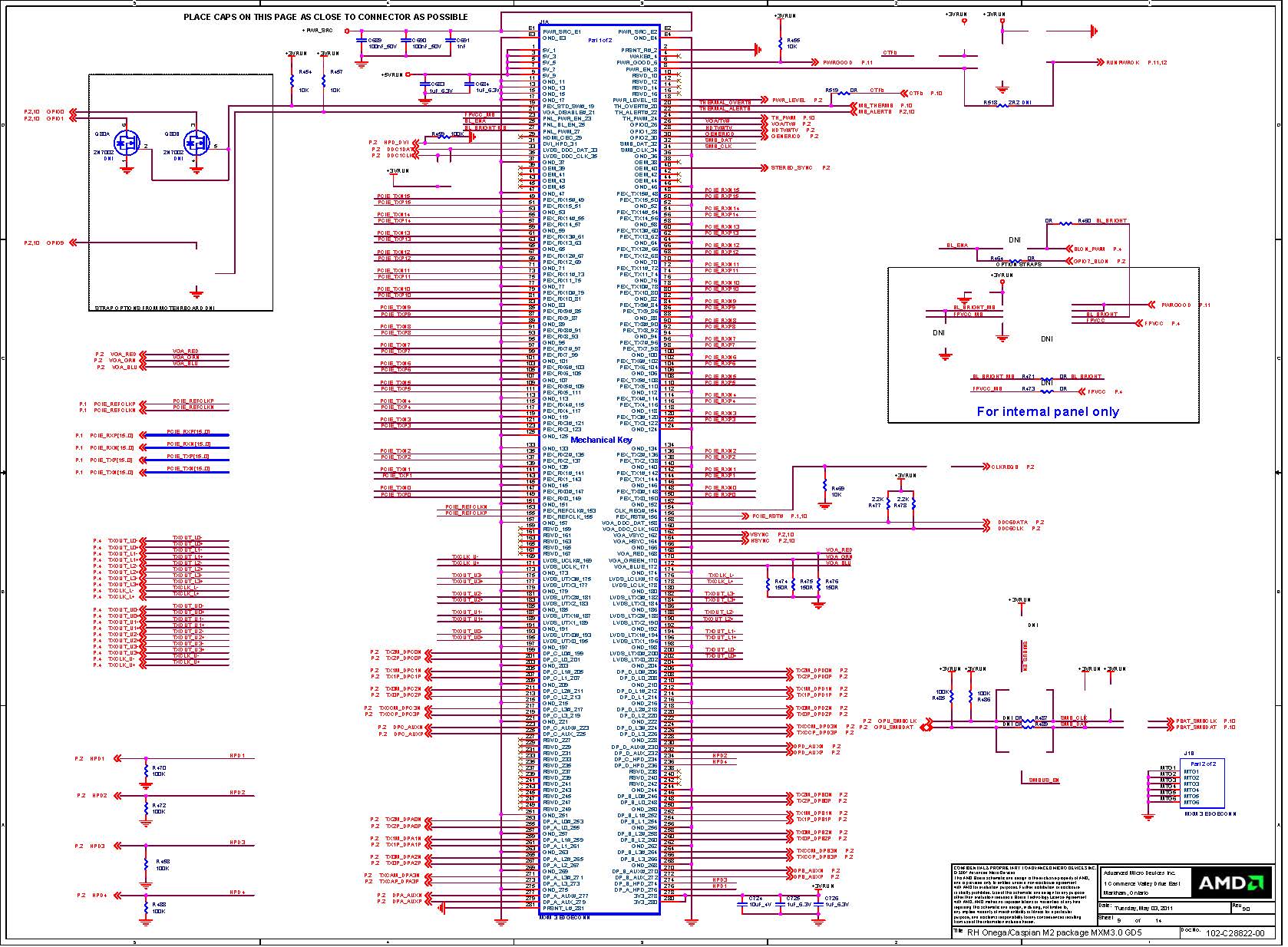Select the Q80A 2N7002 transistor symbol
The width and height of the screenshot is (1288, 947).
(x=126, y=143)
